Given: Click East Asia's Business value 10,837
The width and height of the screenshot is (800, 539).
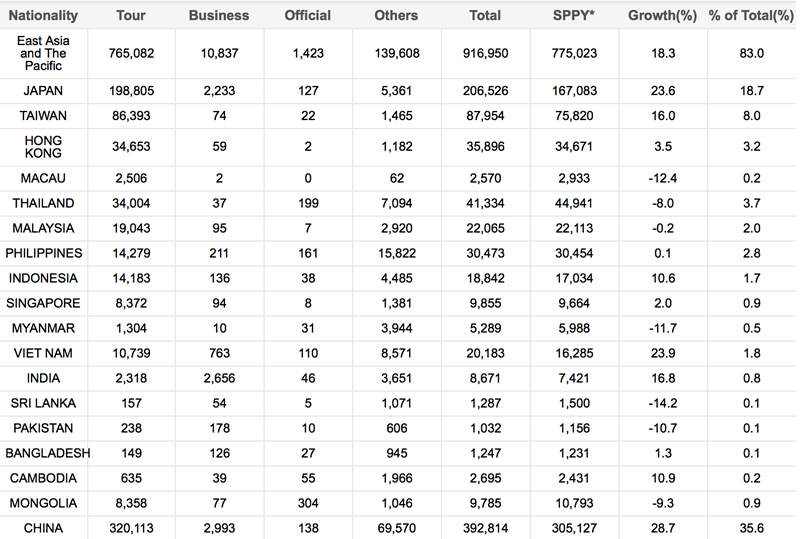Looking at the screenshot, I should point(219,53).
